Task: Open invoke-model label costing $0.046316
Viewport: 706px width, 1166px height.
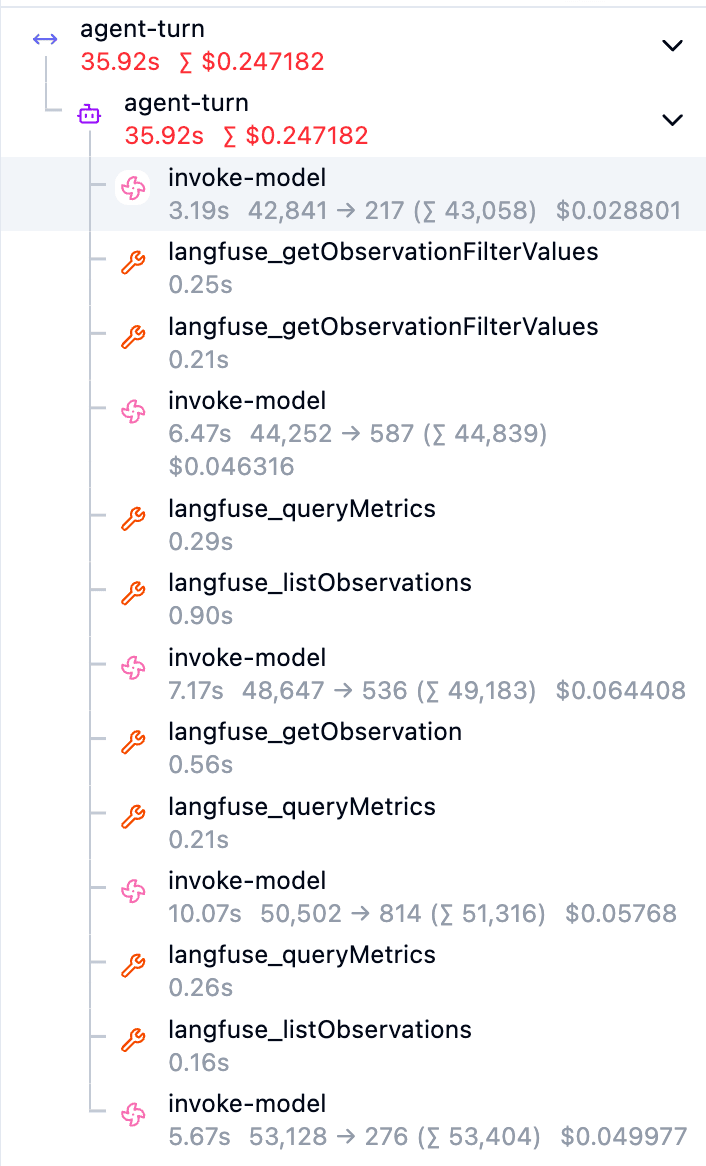Action: [247, 401]
